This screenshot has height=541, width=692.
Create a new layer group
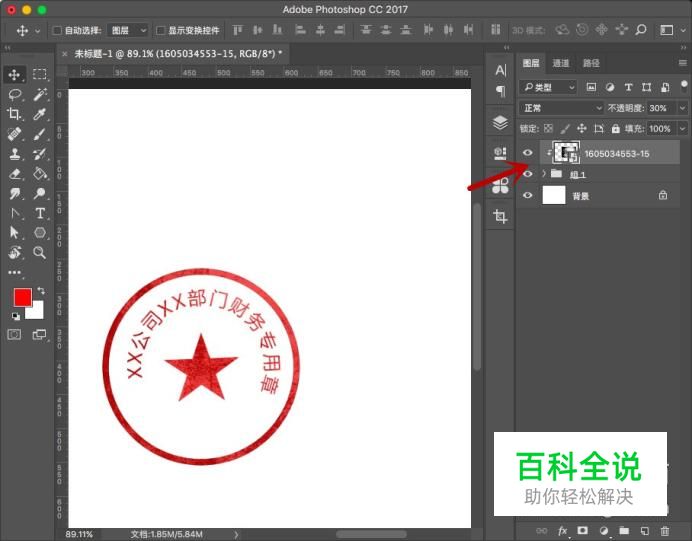click(624, 530)
